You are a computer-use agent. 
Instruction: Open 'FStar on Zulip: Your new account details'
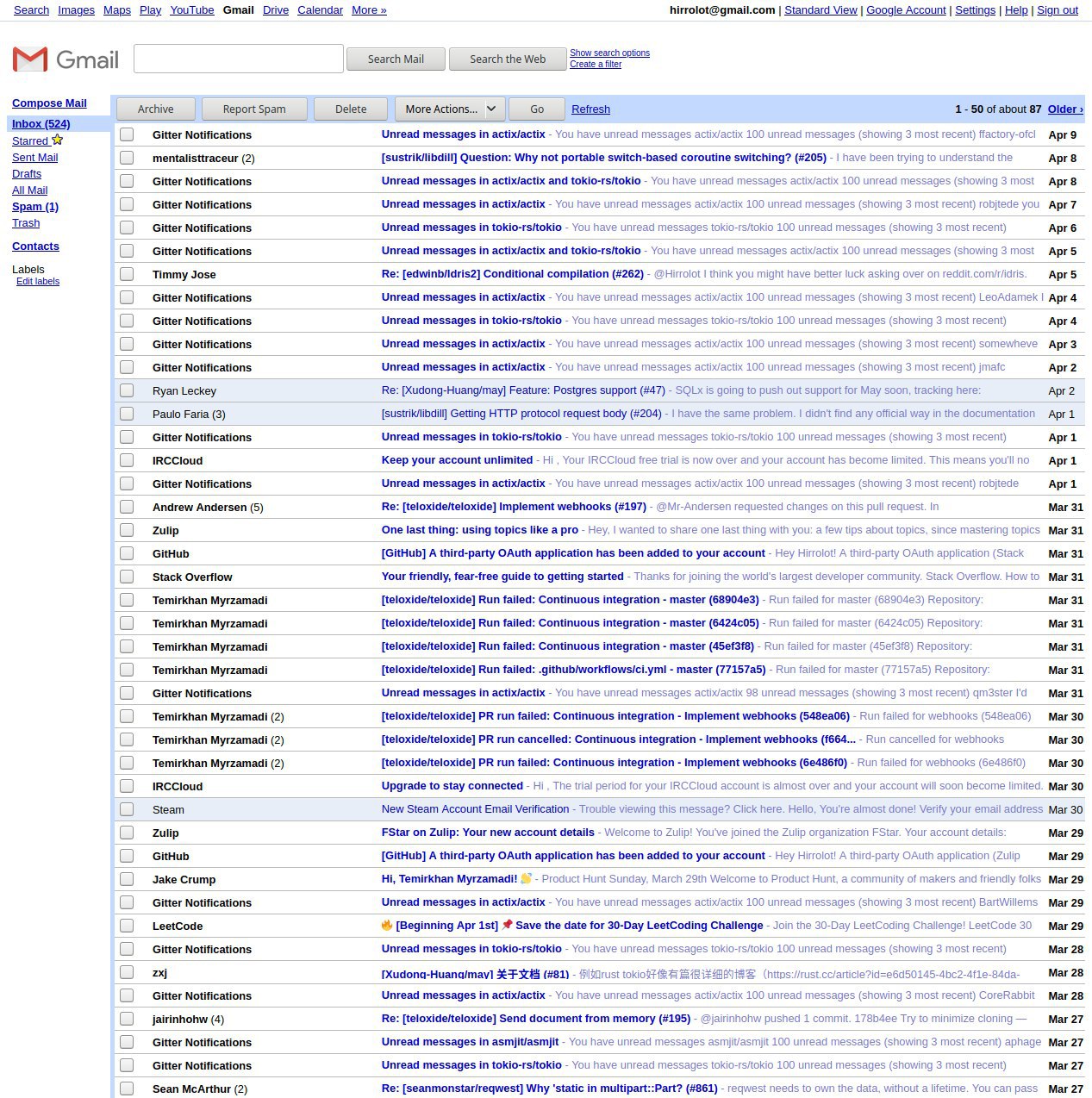pyautogui.click(x=488, y=833)
